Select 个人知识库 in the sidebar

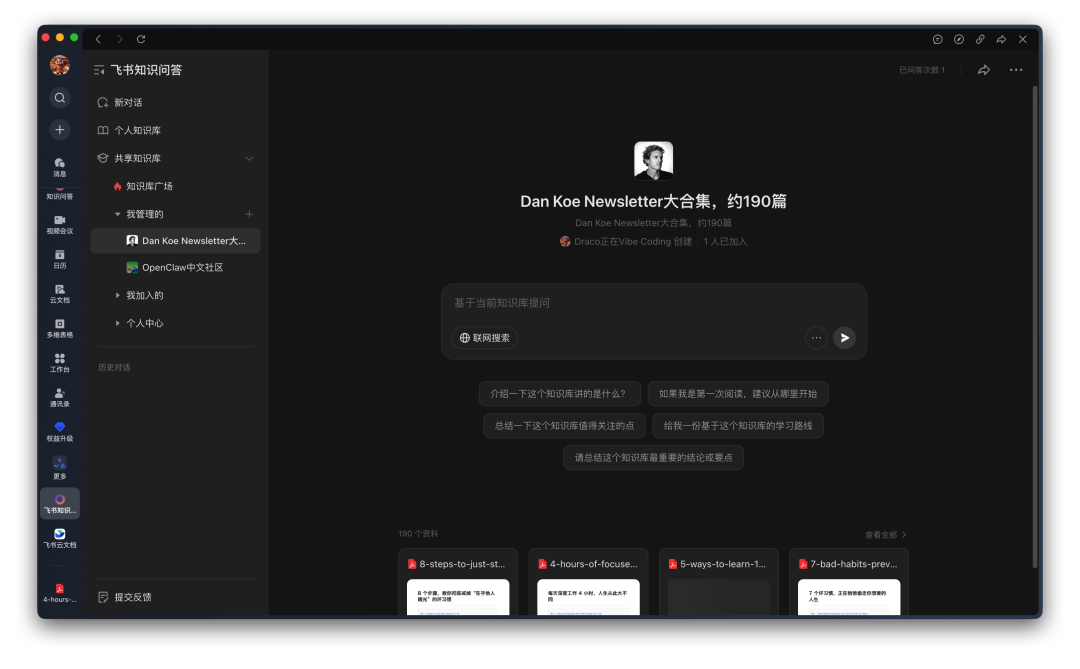point(137,130)
